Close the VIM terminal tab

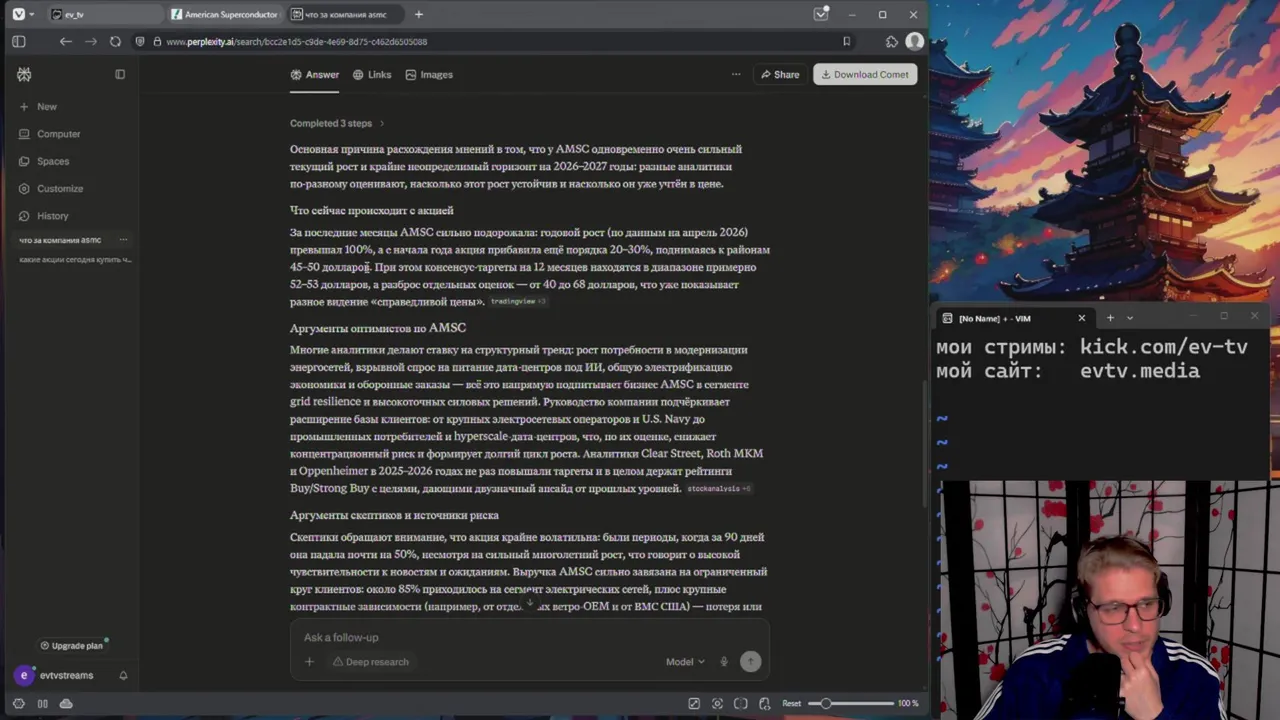tap(1081, 318)
